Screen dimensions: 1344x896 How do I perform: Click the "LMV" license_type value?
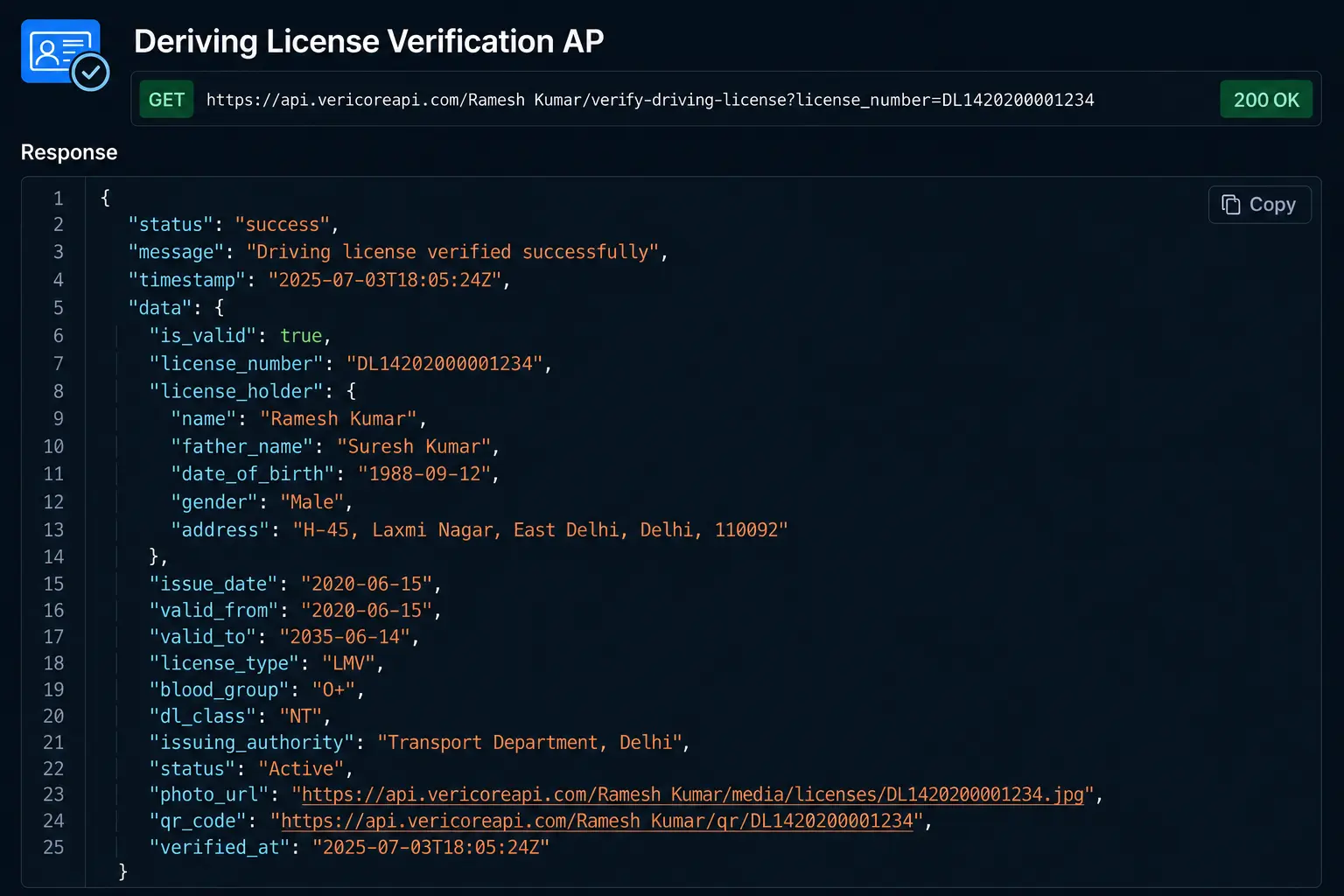(348, 663)
